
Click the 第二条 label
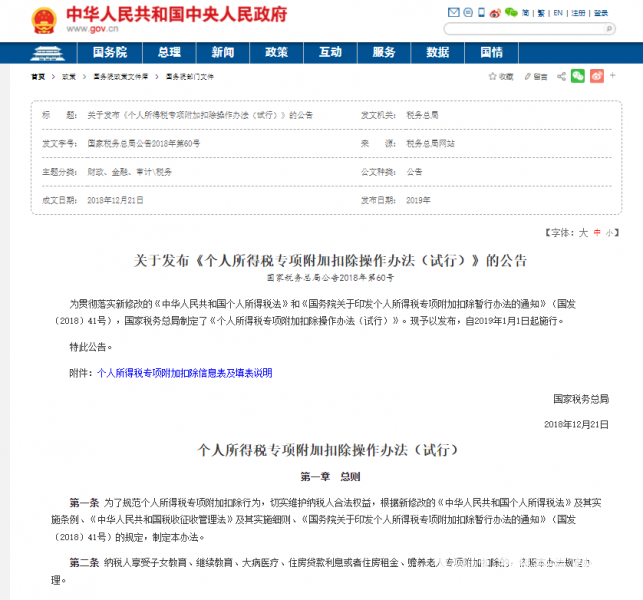[84, 563]
